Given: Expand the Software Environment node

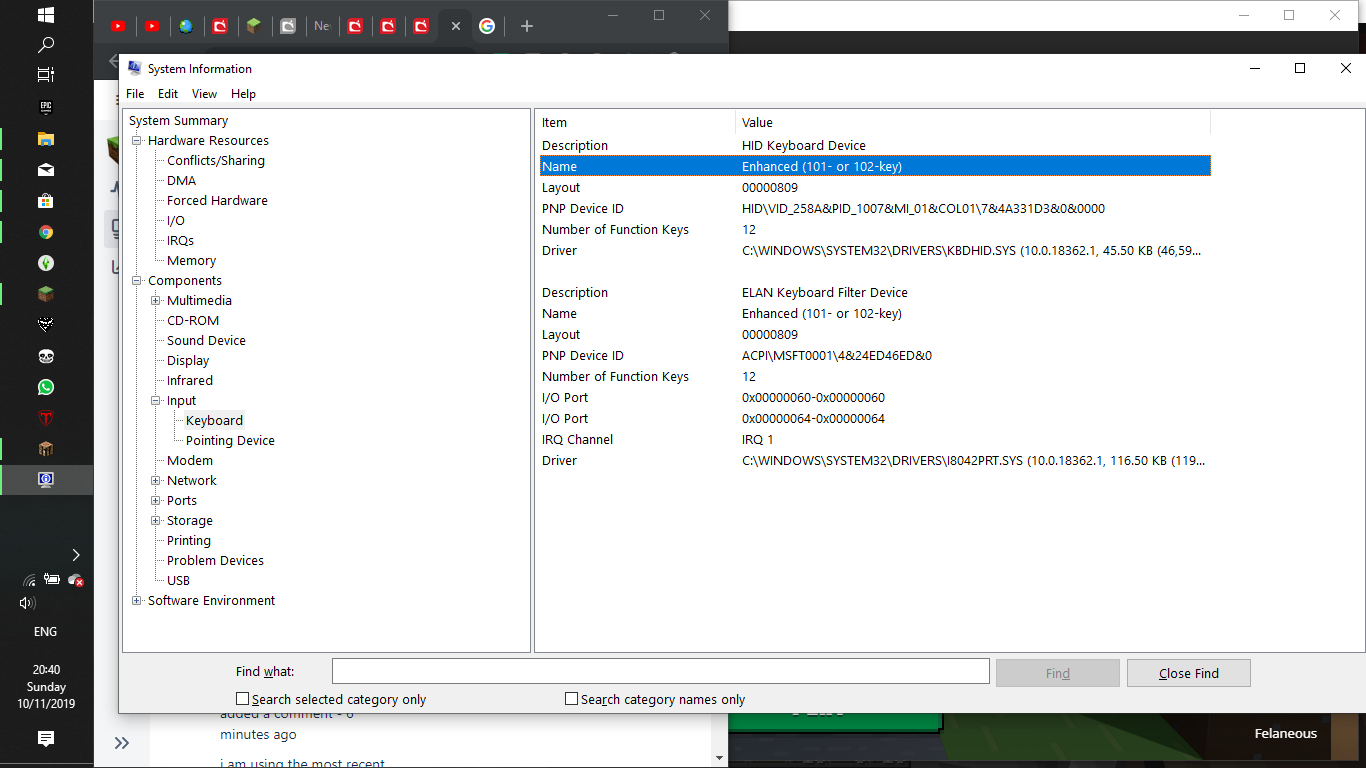Looking at the screenshot, I should [137, 601].
